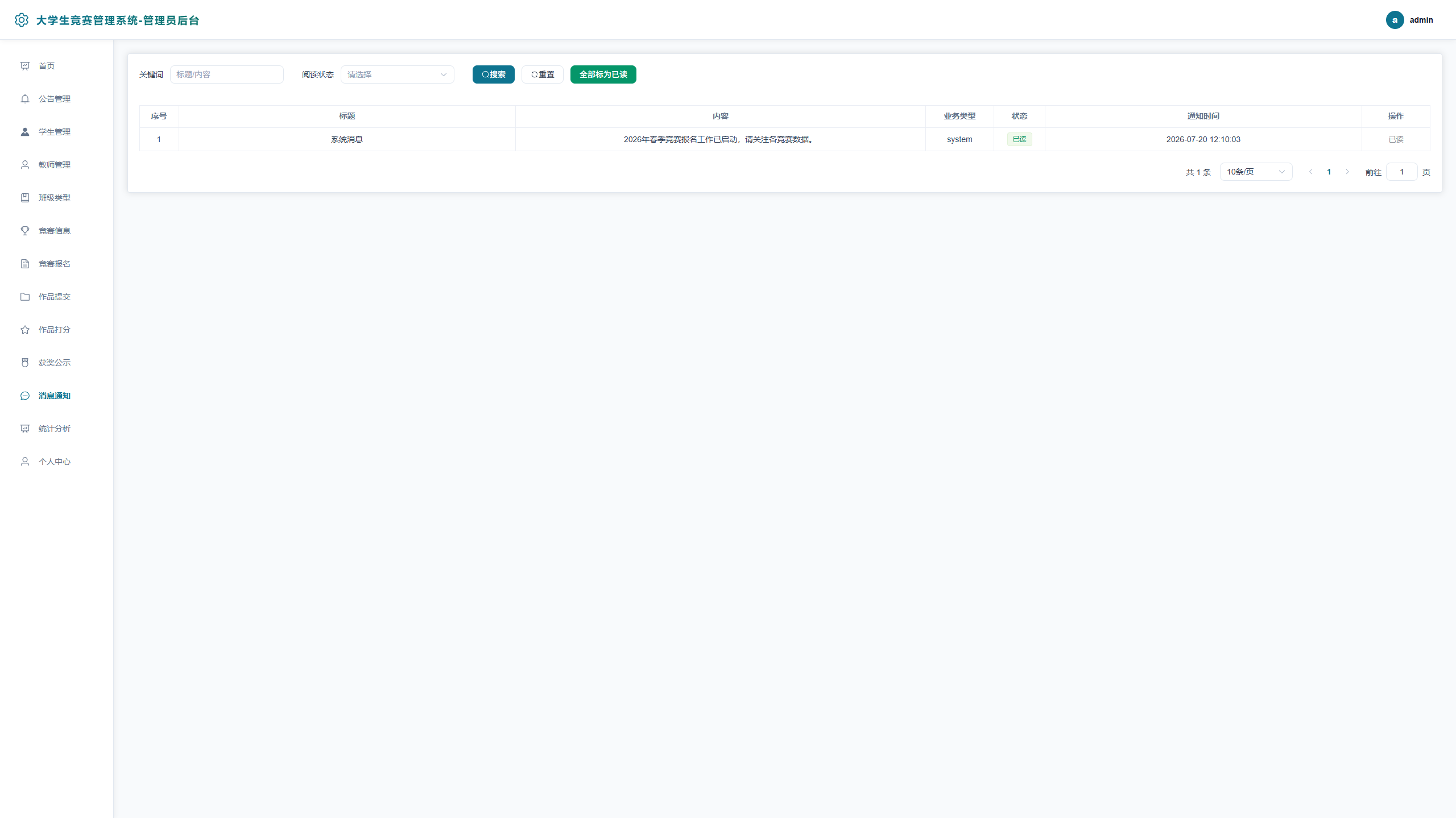Click the next page arrow in pagination

1347,172
